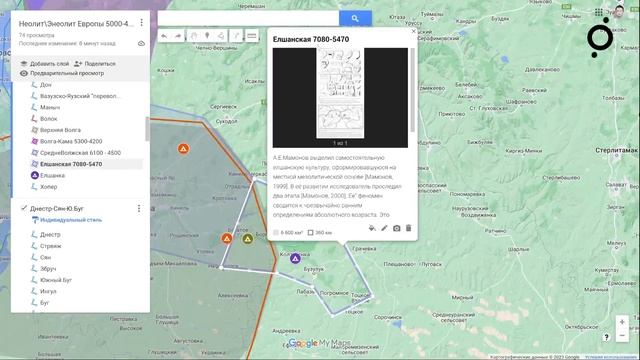Image resolution: width=640 pixels, height=360 pixels.
Task: Redo the map edit
Action: point(178,36)
